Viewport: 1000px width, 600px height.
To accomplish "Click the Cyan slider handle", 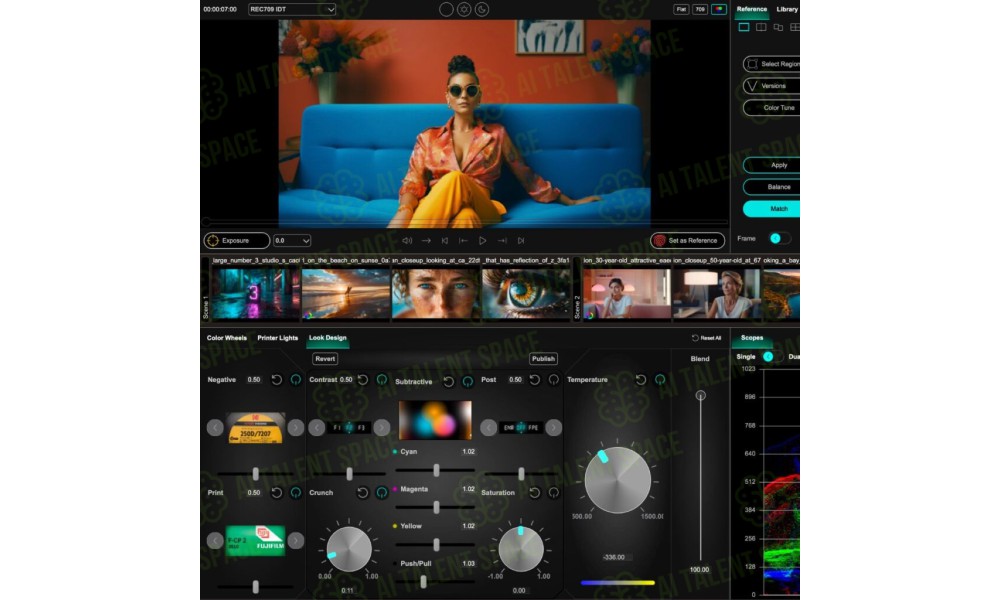I will click(x=436, y=471).
